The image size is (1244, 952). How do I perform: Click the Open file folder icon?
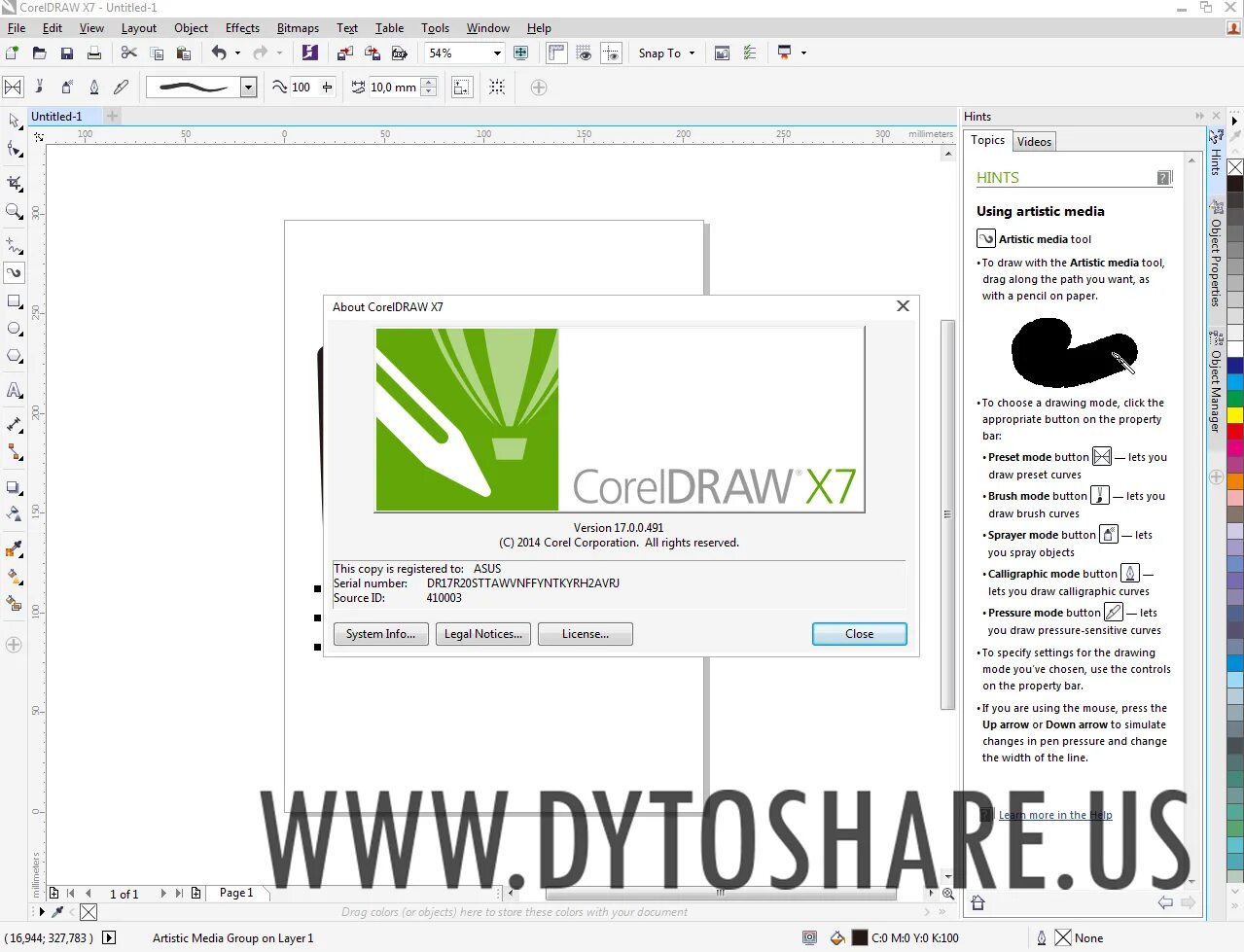click(x=40, y=53)
